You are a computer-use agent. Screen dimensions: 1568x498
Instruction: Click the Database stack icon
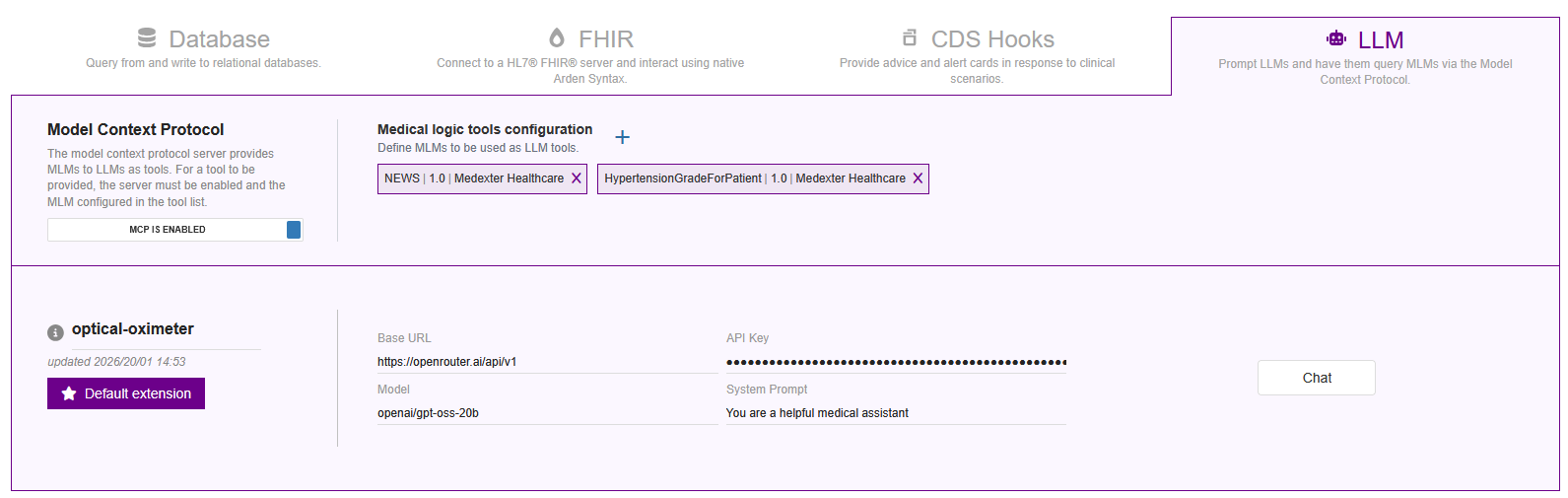147,37
